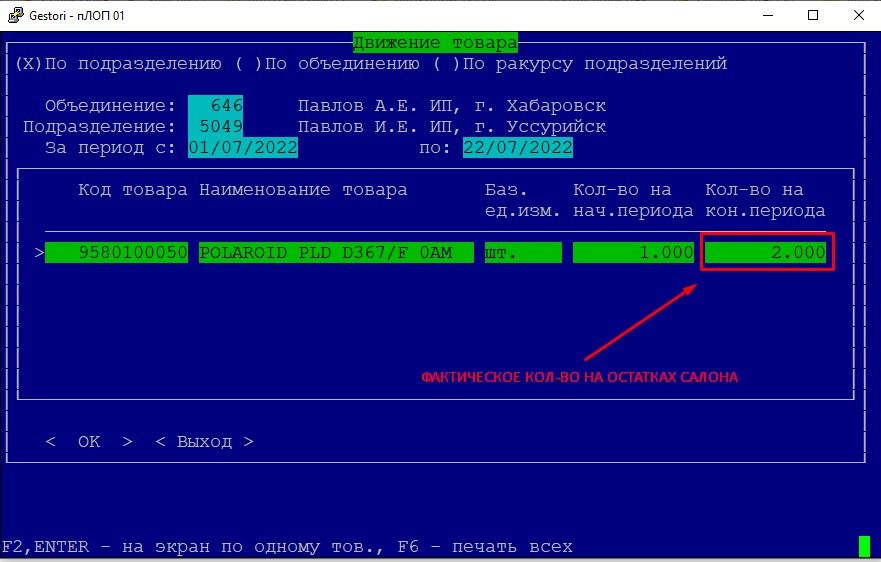This screenshot has width=881, height=562.
Task: Maximize the Gestori window
Action: click(812, 15)
